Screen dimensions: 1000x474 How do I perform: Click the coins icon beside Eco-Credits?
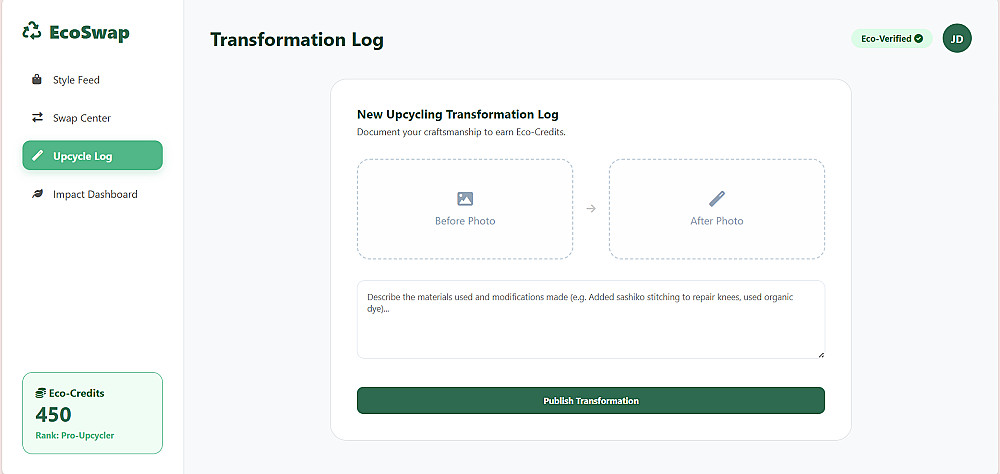pyautogui.click(x=40, y=393)
